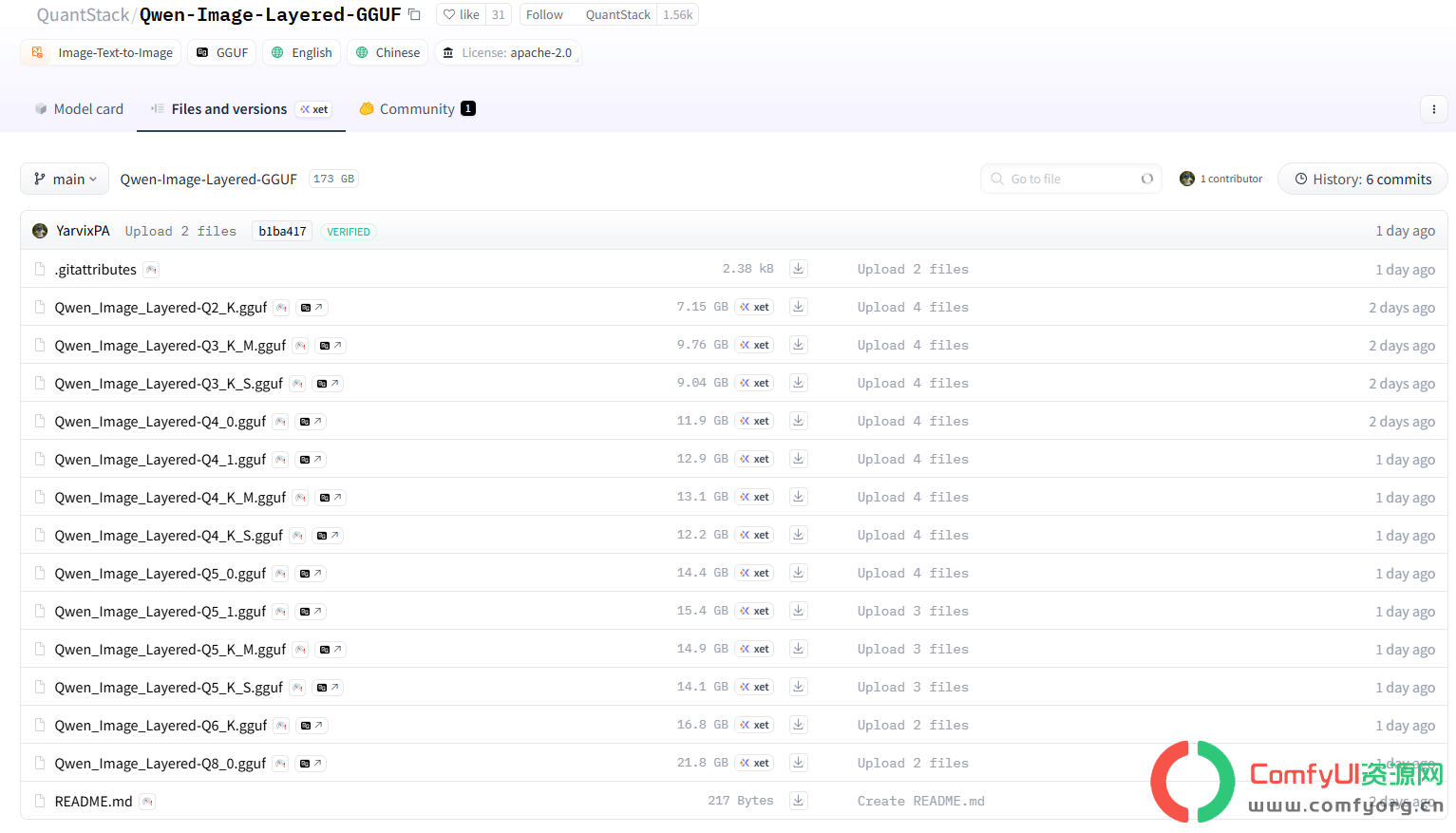
Task: Open the three-dot more options menu
Action: [1434, 109]
